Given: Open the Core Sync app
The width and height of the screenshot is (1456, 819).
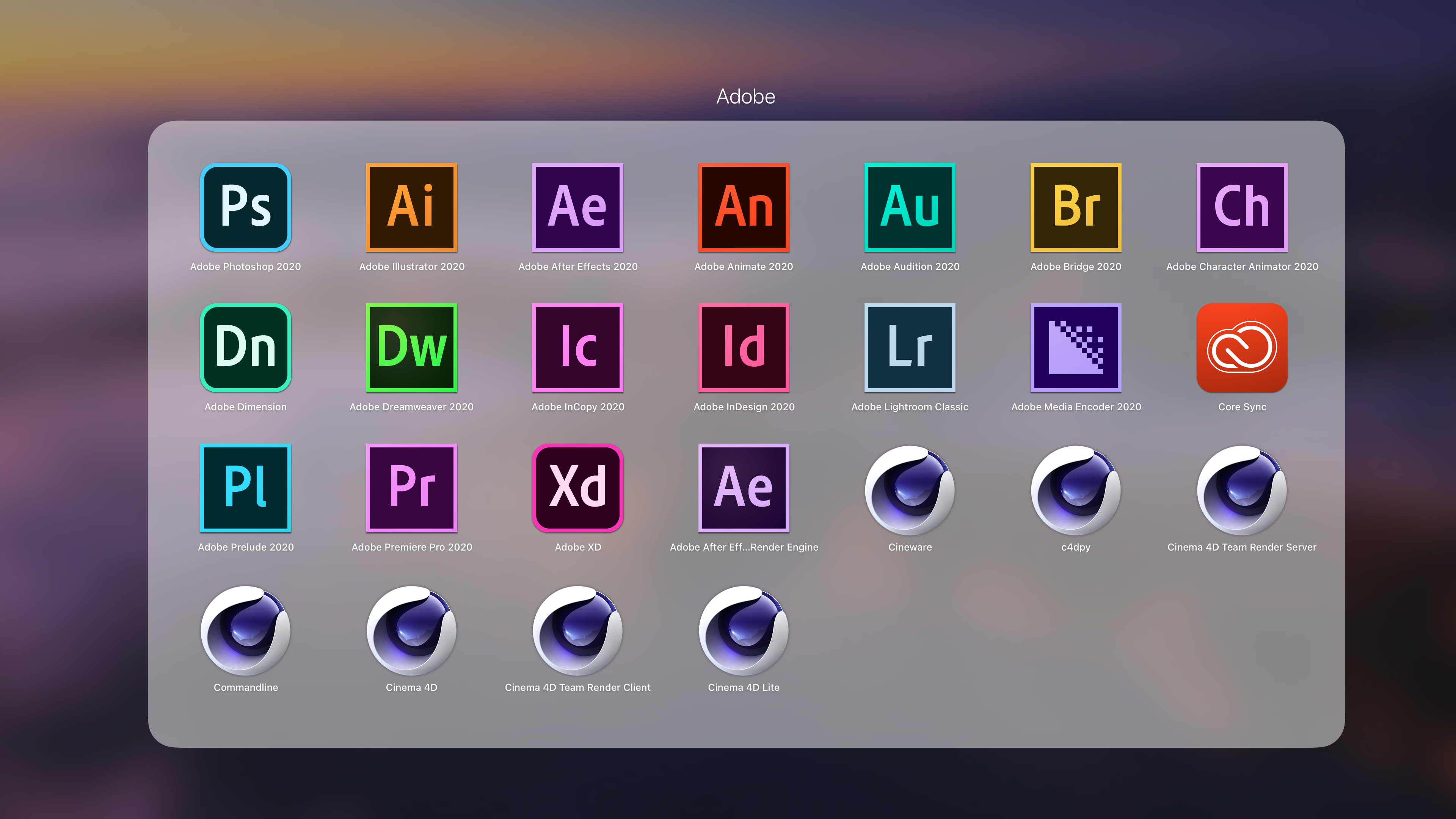Looking at the screenshot, I should (x=1241, y=347).
